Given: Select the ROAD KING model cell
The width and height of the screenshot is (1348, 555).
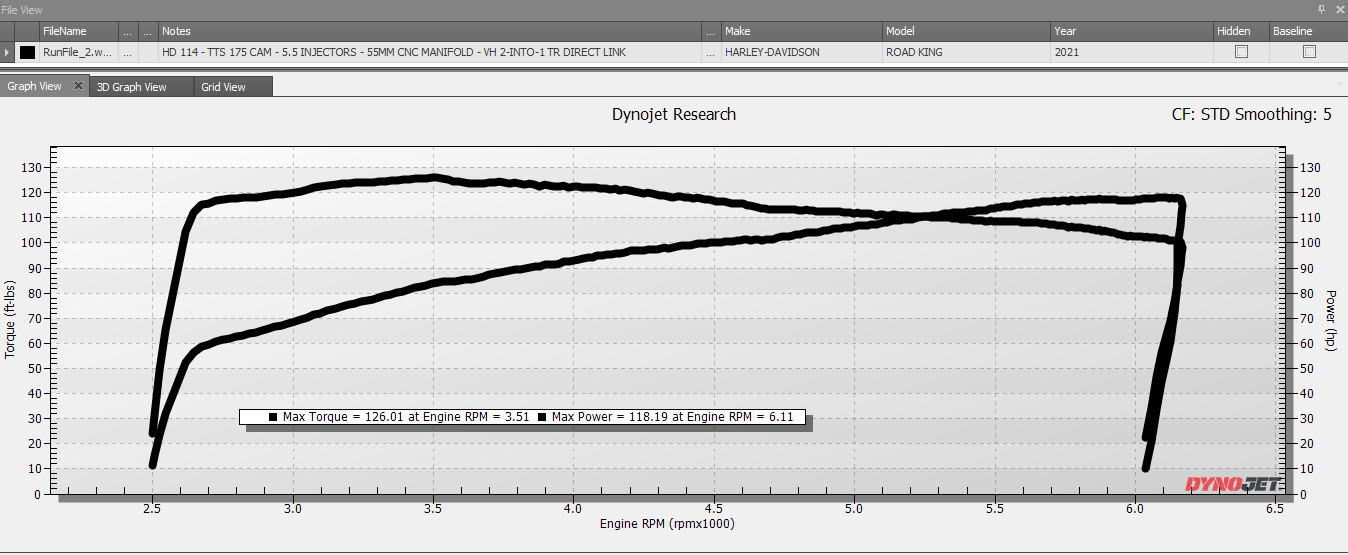Looking at the screenshot, I should pos(966,52).
